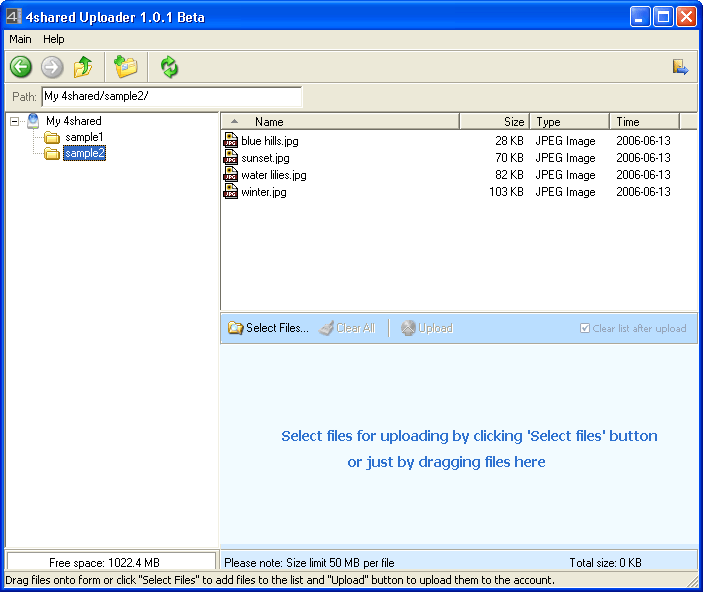Click the Type column header
Image resolution: width=703 pixels, height=592 pixels.
569,122
